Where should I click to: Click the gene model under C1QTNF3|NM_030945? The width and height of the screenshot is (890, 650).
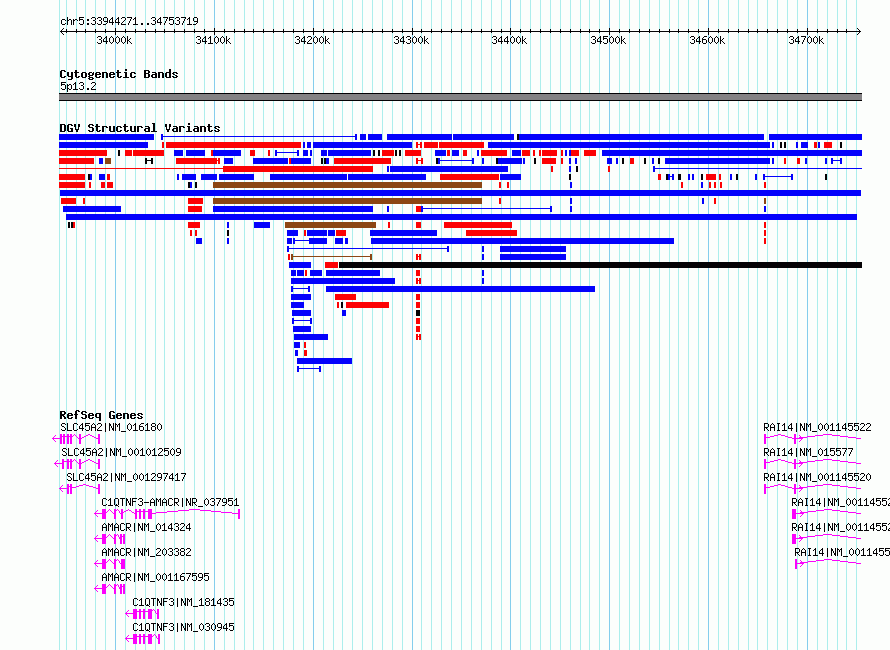[x=142, y=639]
